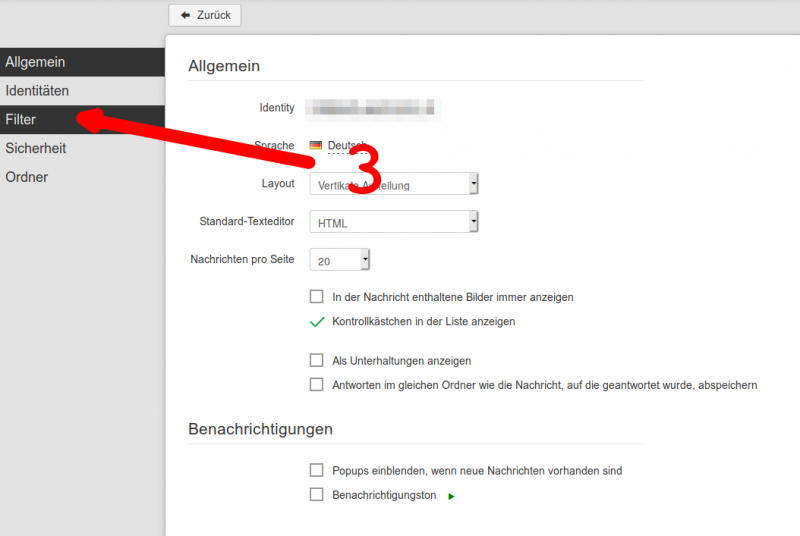
Task: Play the notification sound preview arrow
Action: click(x=451, y=495)
